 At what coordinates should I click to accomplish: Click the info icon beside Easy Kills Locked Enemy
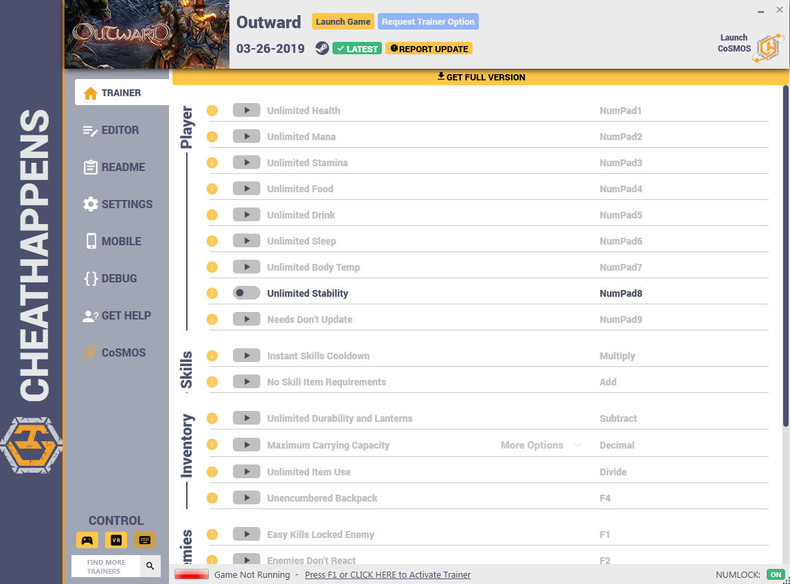click(212, 534)
